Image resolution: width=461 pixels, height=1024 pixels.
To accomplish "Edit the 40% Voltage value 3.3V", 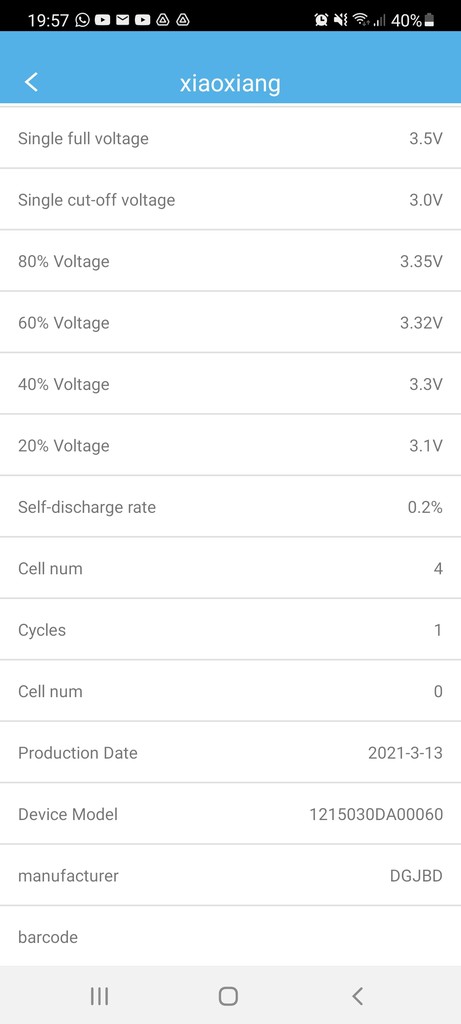I will click(426, 384).
